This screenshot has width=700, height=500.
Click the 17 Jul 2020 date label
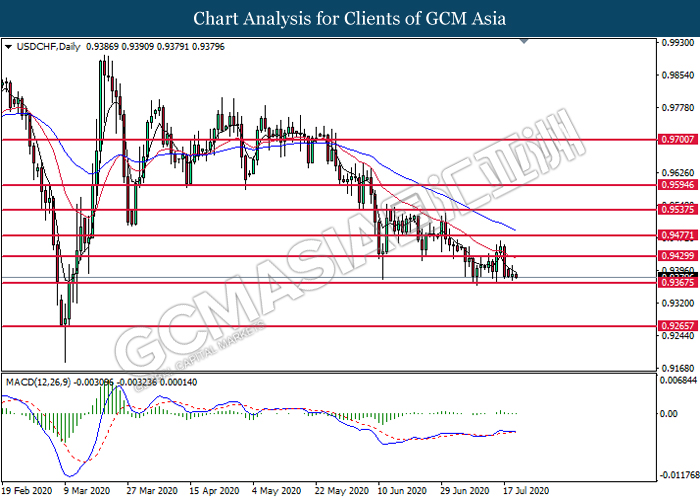(526, 491)
